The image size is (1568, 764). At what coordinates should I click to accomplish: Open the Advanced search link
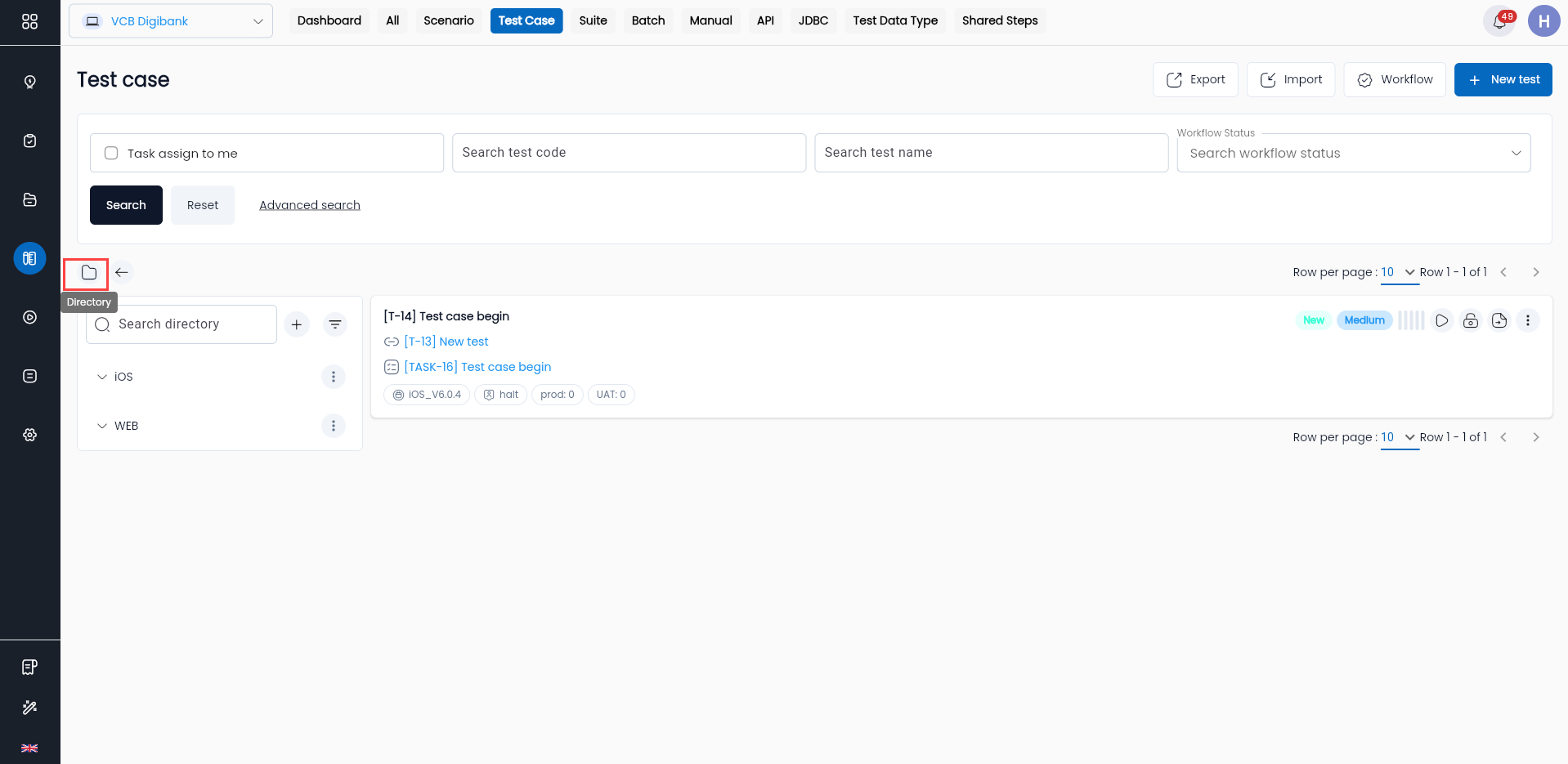[310, 205]
